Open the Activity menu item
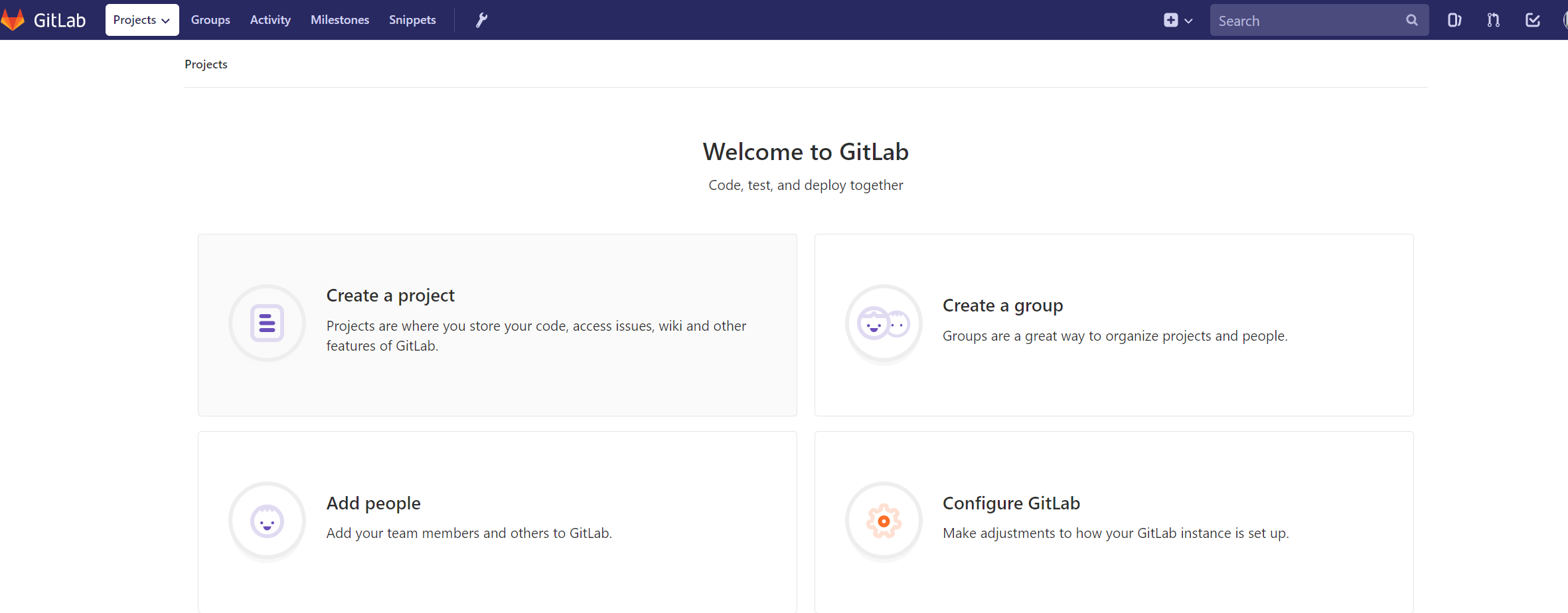 [270, 20]
